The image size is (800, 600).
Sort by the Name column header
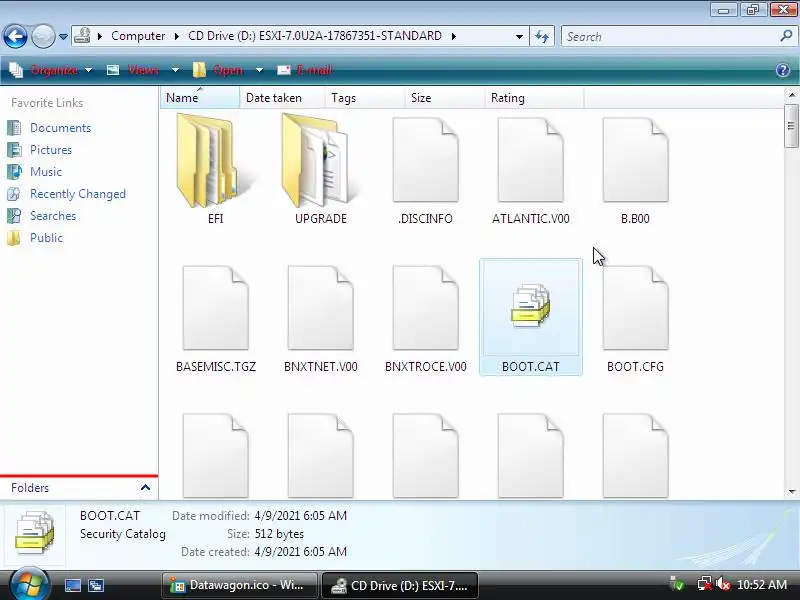click(199, 97)
